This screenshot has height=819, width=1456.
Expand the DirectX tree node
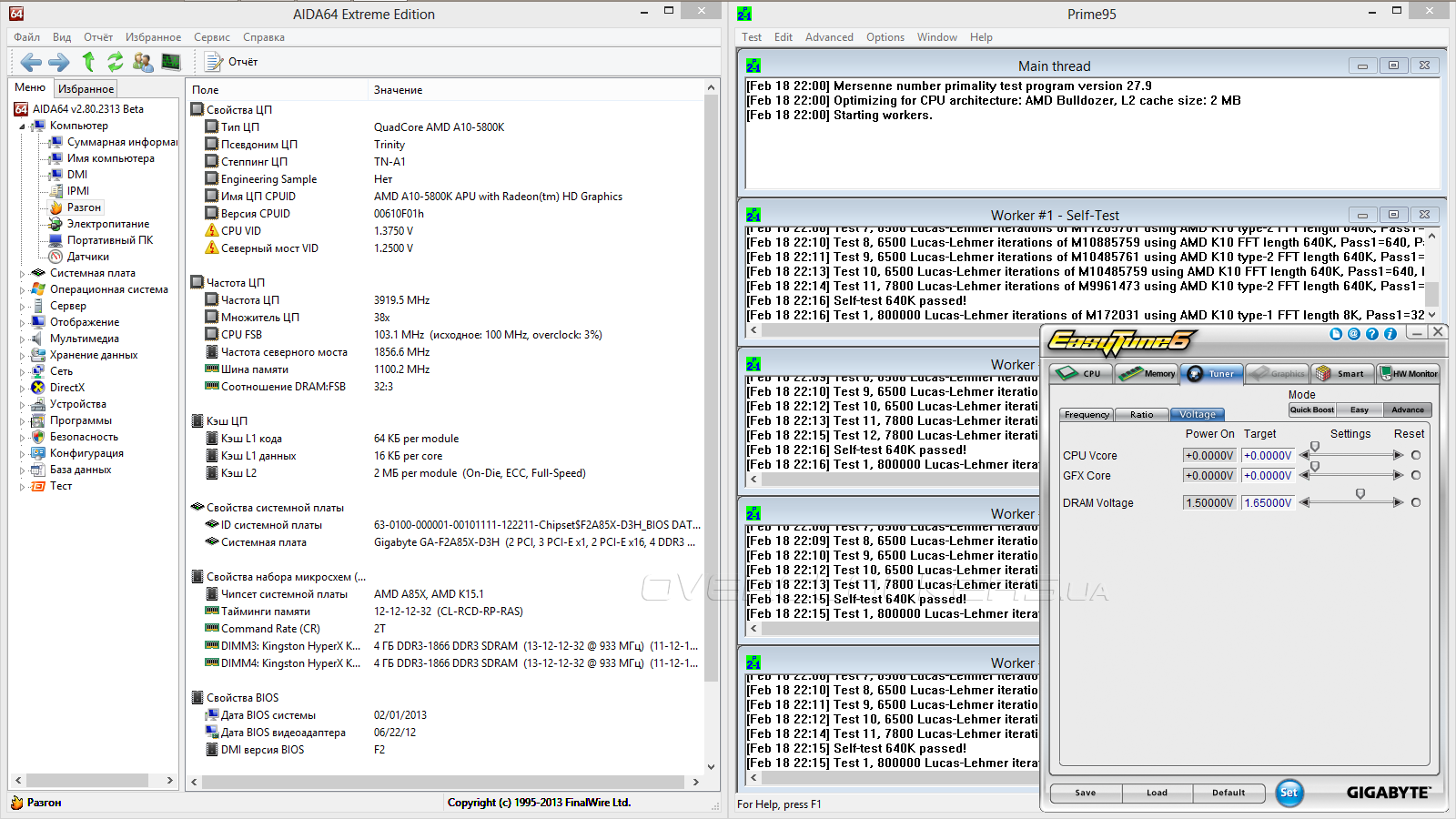point(23,388)
